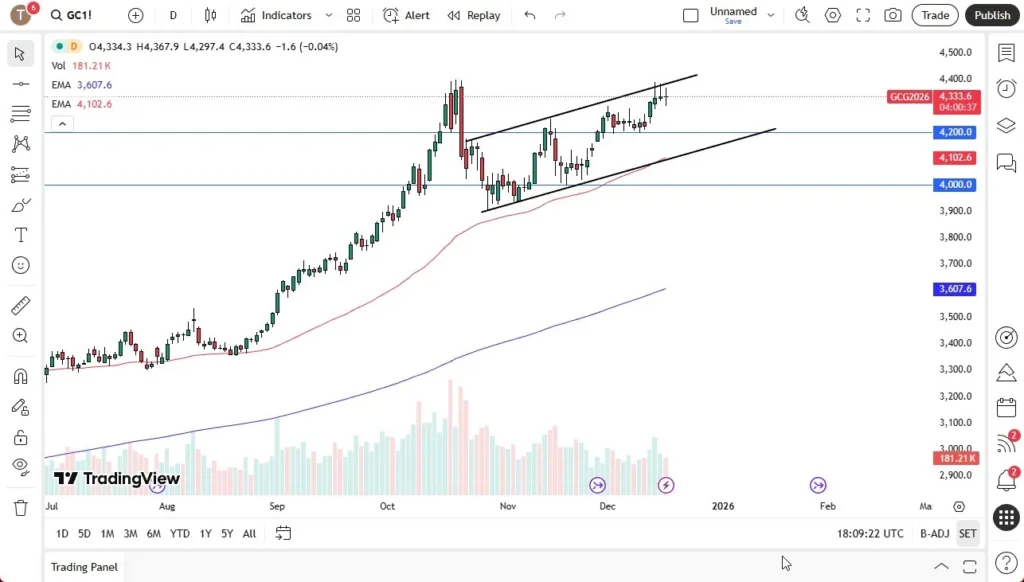The image size is (1024, 582).
Task: Open the Object Tree panel on right sidebar
Action: pyautogui.click(x=1006, y=126)
